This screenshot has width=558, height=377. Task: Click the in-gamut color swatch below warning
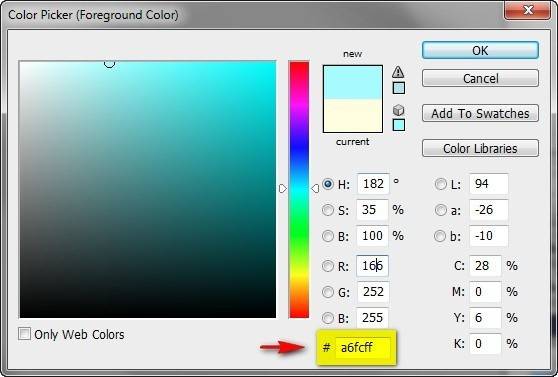pos(399,88)
